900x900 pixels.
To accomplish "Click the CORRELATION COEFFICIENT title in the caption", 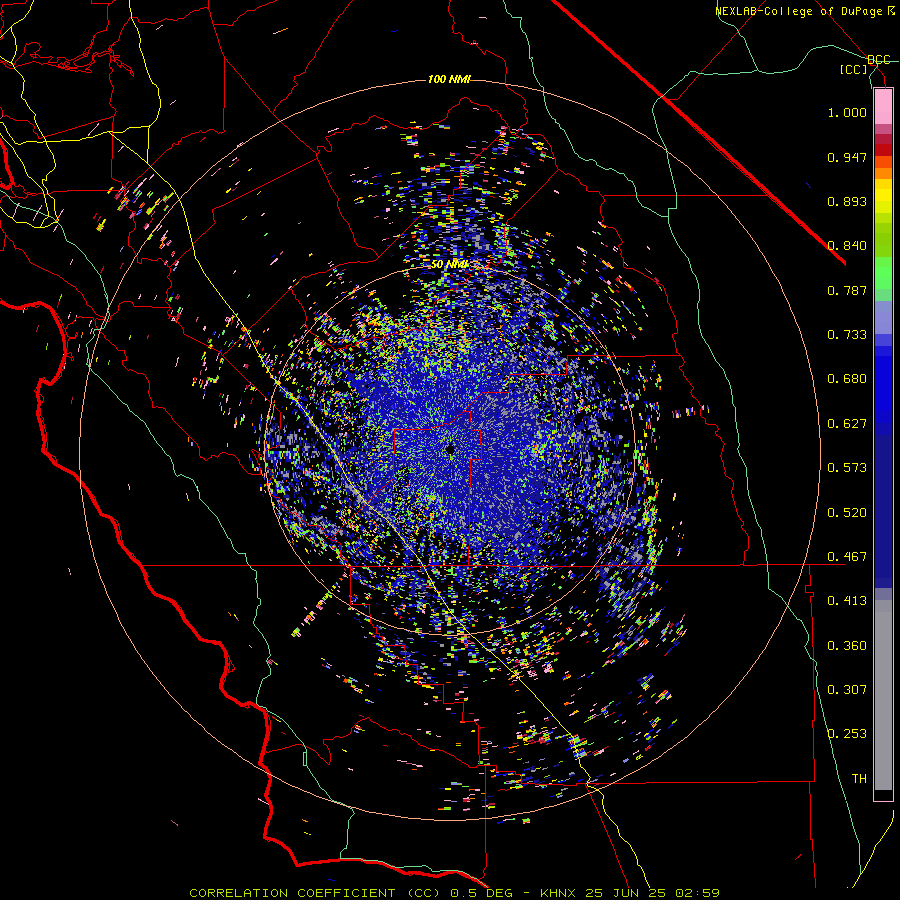I will (x=292, y=893).
